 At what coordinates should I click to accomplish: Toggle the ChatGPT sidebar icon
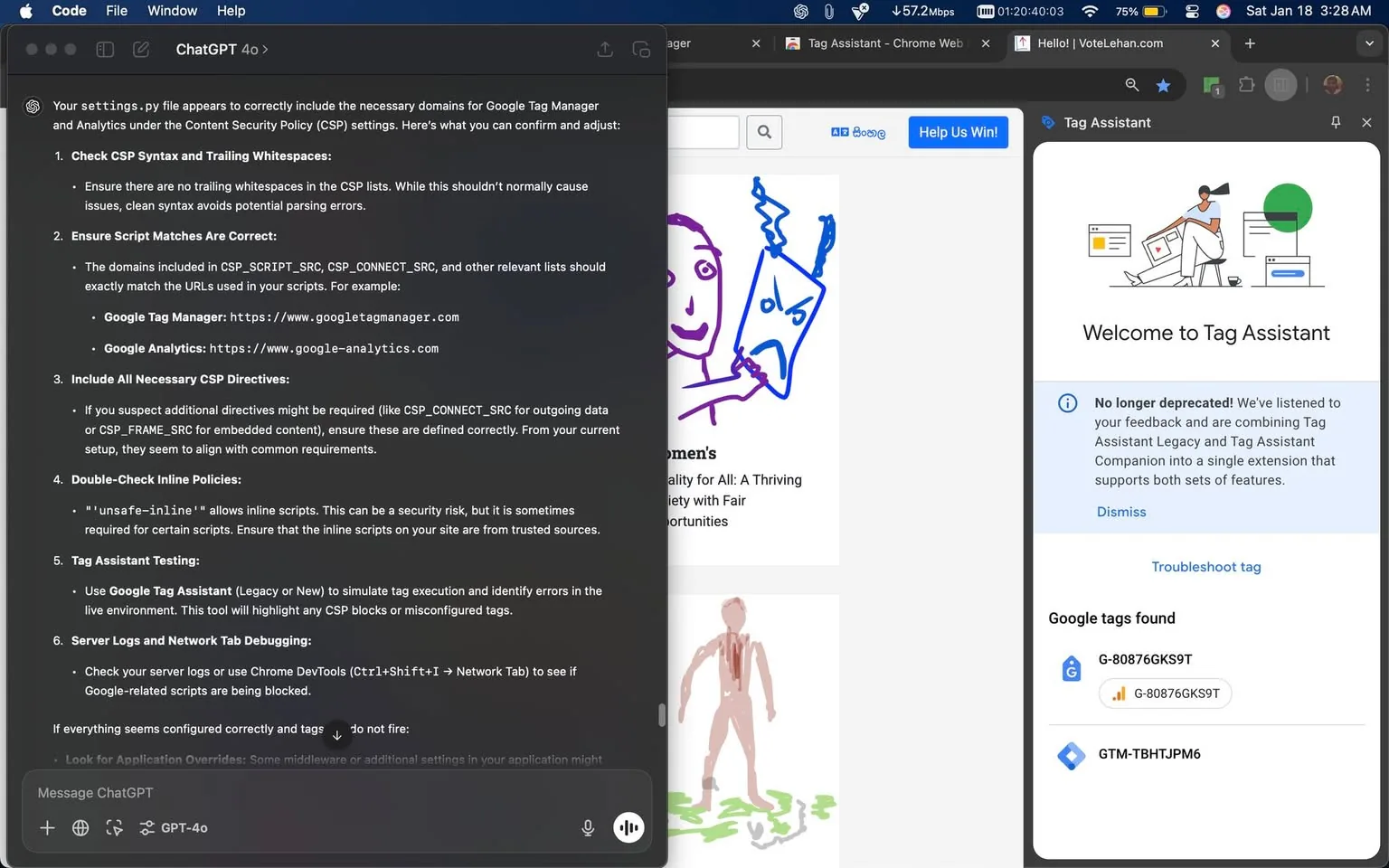pos(105,49)
